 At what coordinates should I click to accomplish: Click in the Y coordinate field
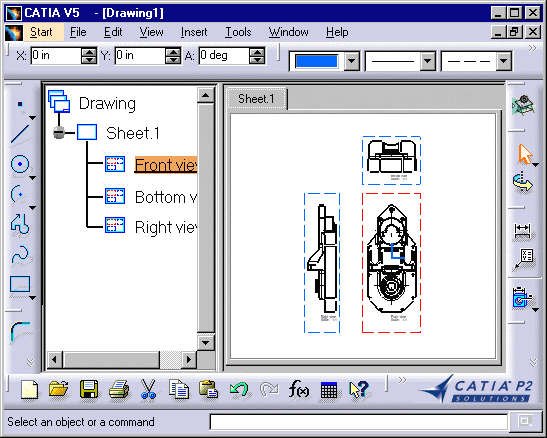pyautogui.click(x=140, y=55)
